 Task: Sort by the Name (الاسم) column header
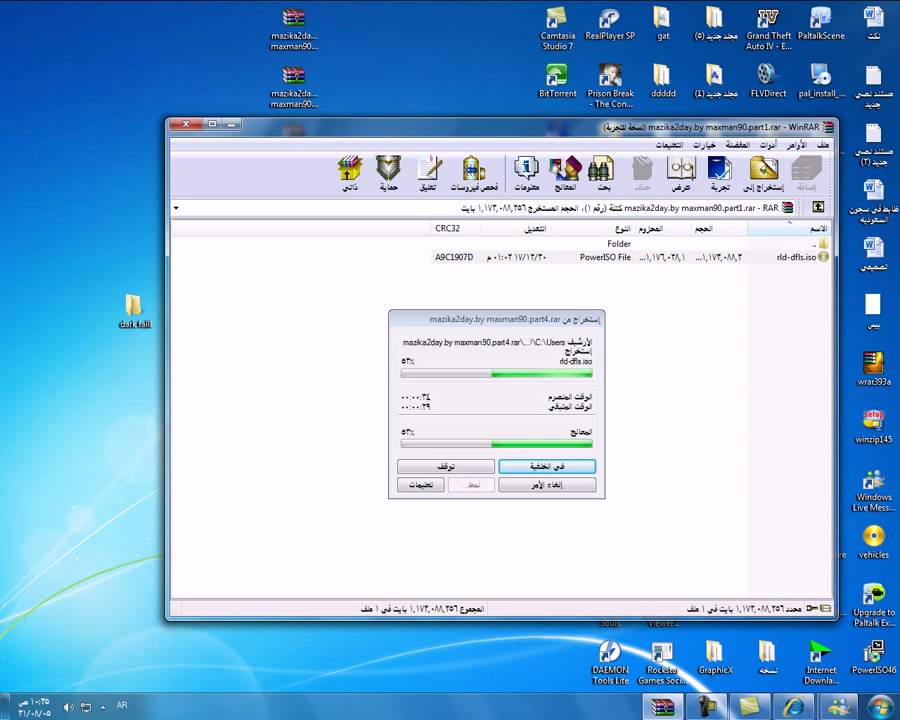790,229
